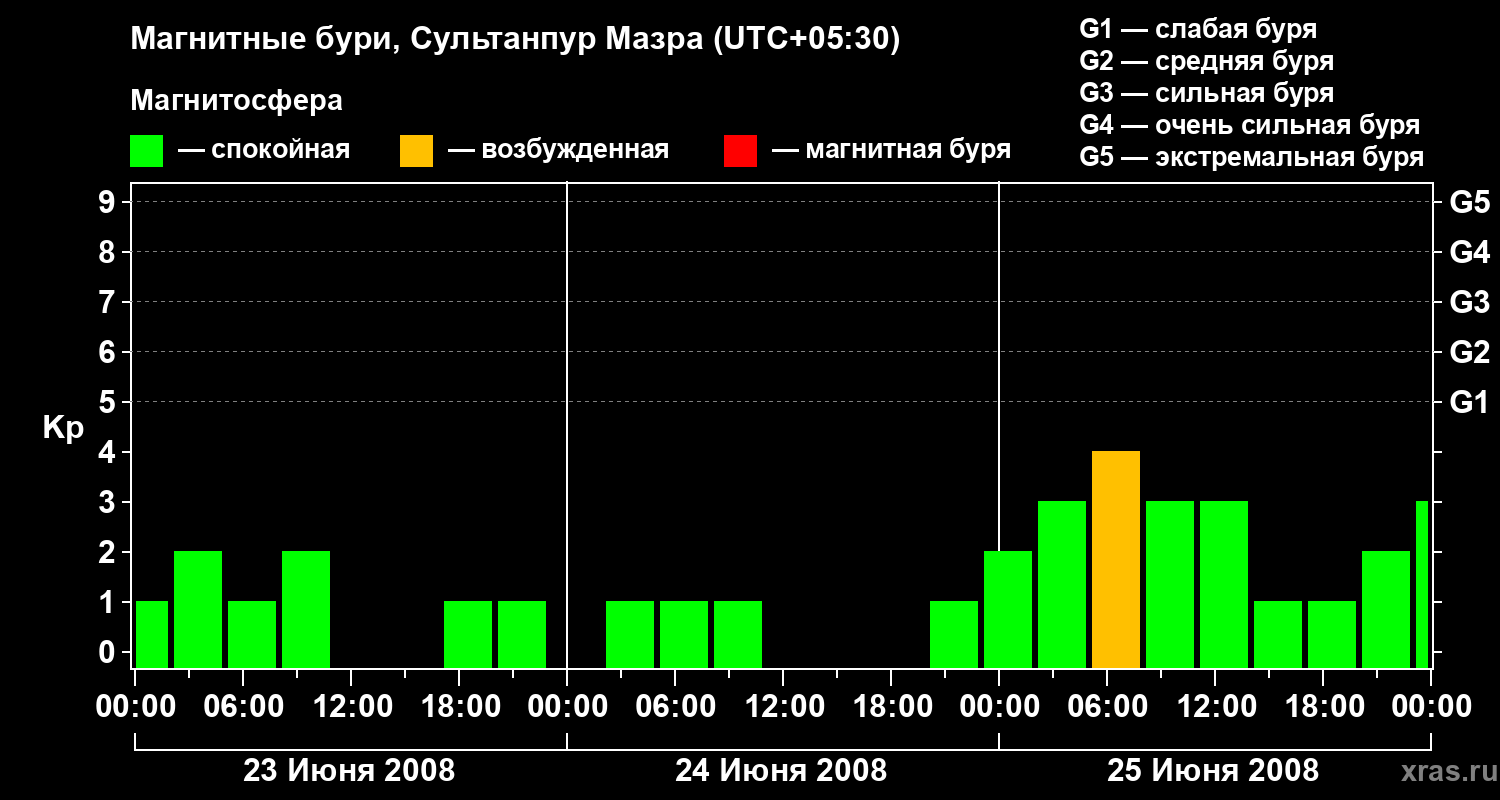Click the orange 'возбужденная' legend swatch
This screenshot has height=800, width=1500.
tap(417, 151)
